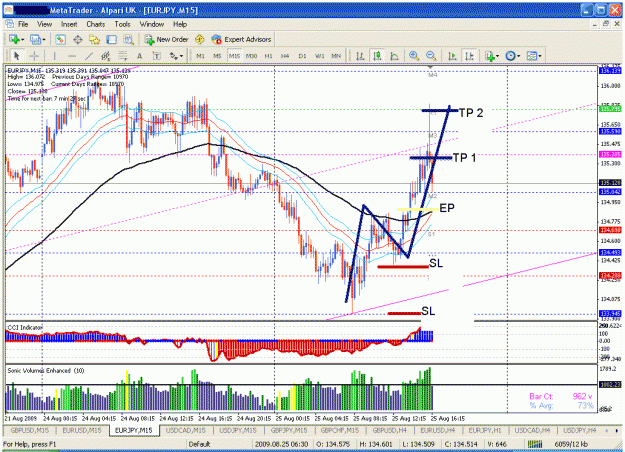Switch chart to H4 timeframe
Viewport: 625px width, 452px height.
point(285,56)
